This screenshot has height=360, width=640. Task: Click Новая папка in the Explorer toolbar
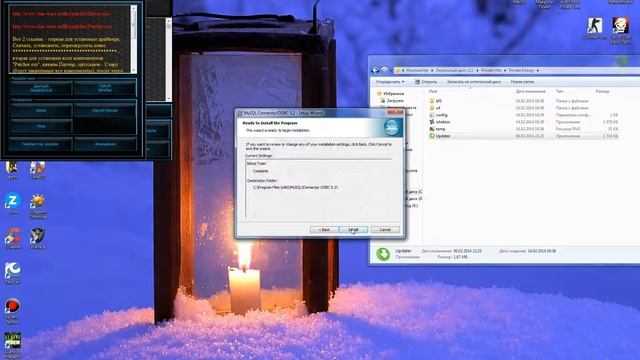pyautogui.click(x=522, y=82)
